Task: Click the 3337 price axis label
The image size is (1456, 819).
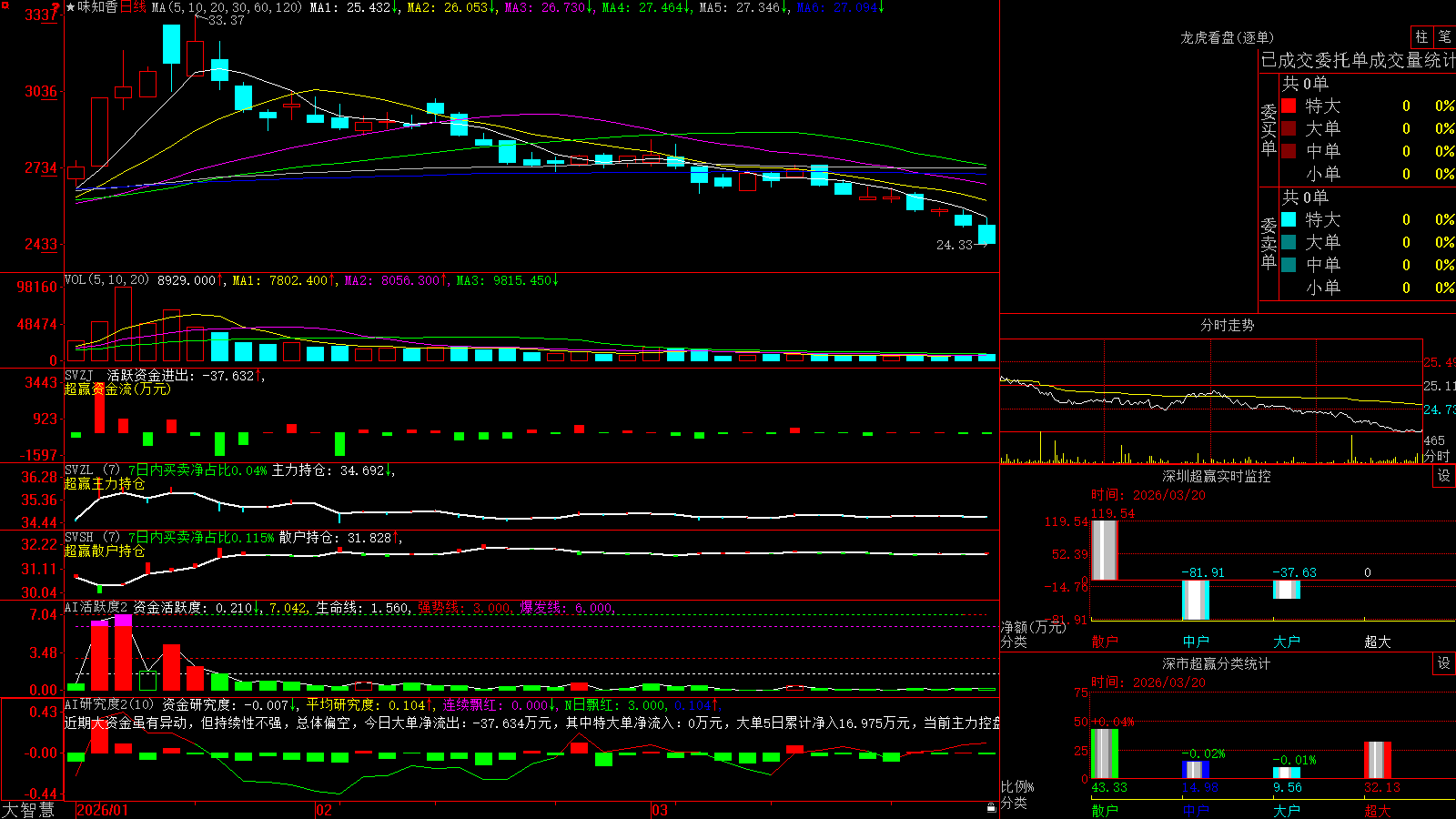Action: click(40, 15)
